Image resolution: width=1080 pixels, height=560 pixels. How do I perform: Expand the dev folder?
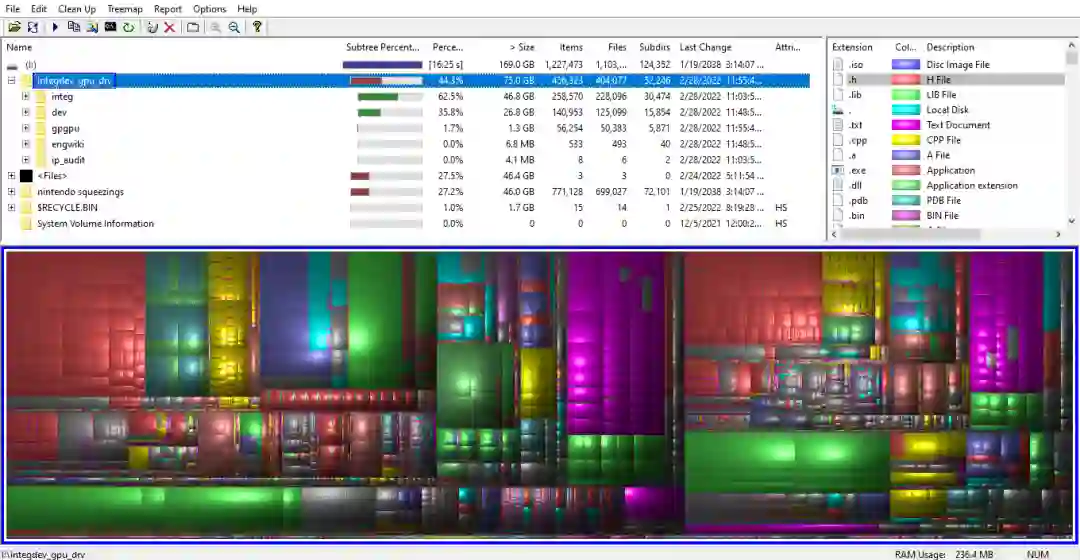[x=25, y=112]
